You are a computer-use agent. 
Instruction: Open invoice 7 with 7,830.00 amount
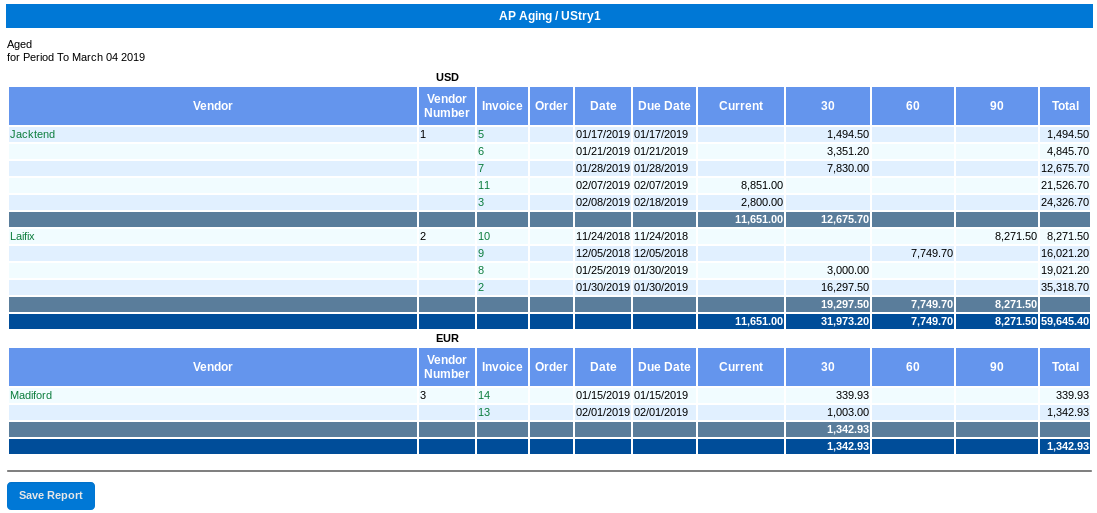tap(481, 168)
